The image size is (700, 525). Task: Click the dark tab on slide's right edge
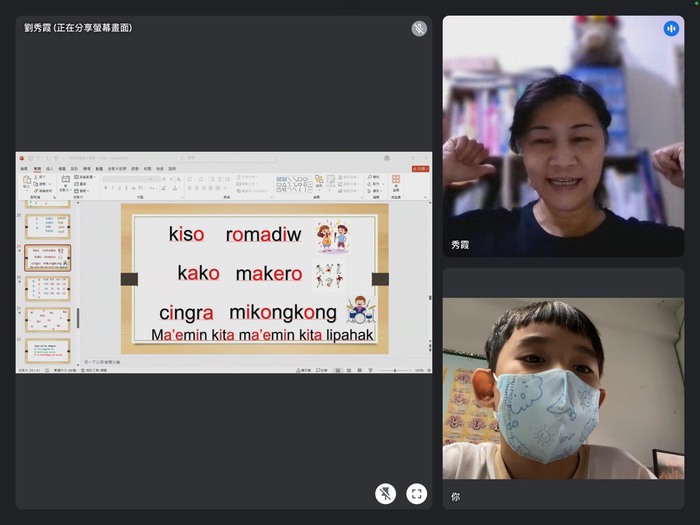coord(380,279)
